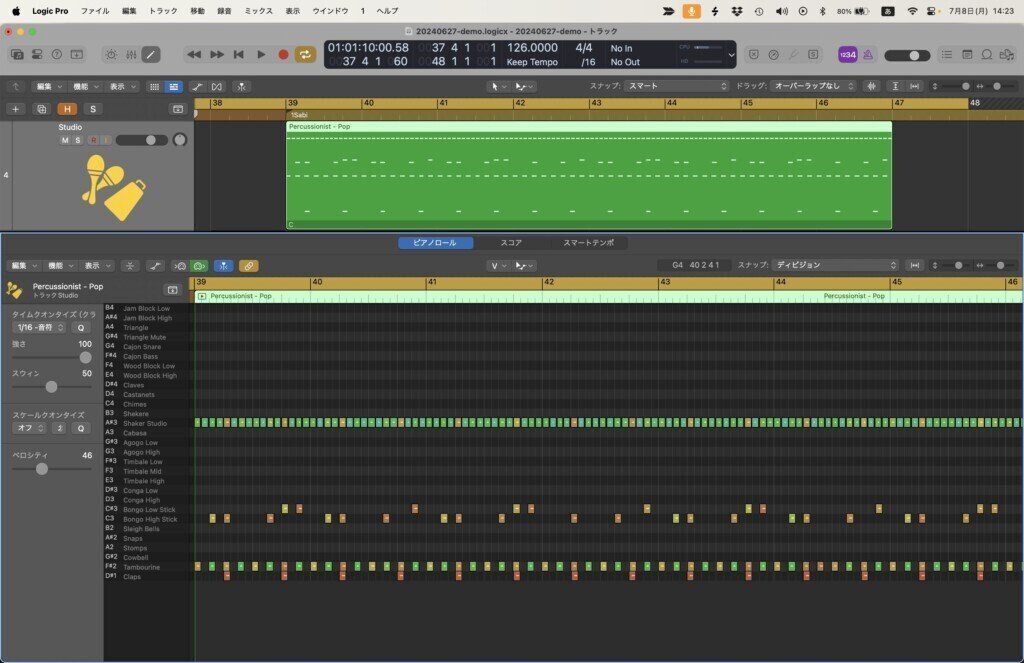
Task: Toggle piano roll MIDI In button
Action: [180, 266]
